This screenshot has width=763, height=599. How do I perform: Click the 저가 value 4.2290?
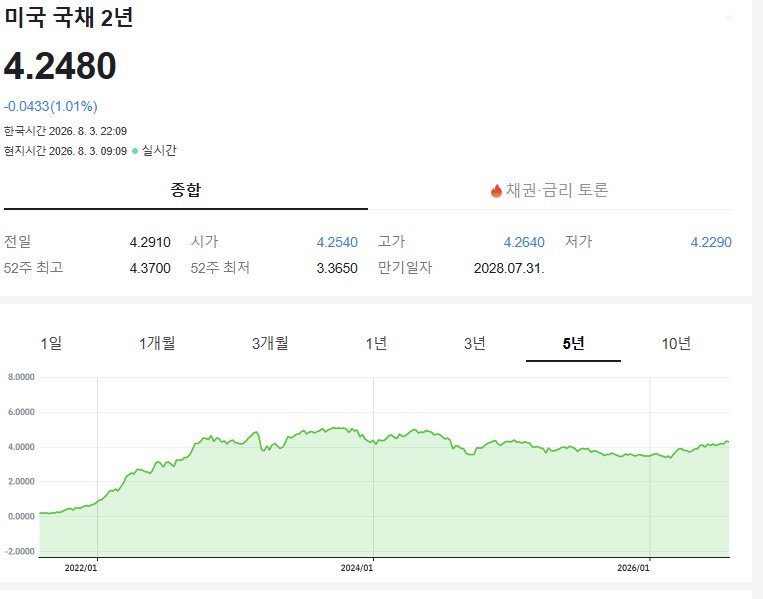click(711, 242)
